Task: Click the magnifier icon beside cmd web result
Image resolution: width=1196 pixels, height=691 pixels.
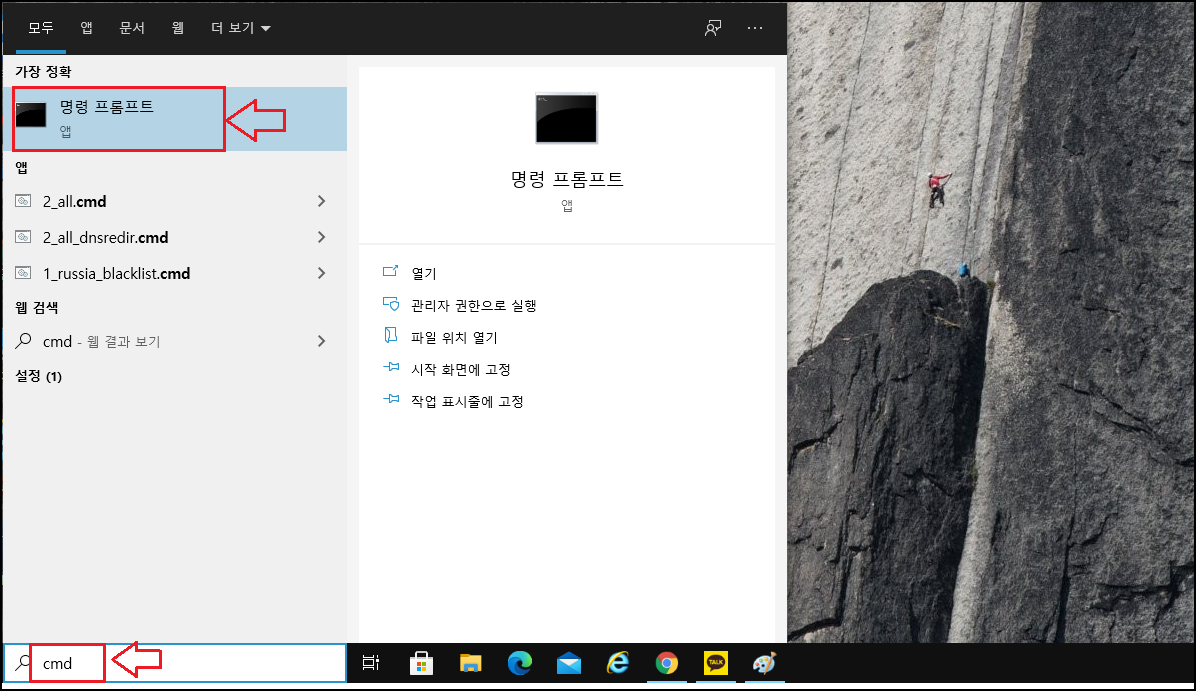Action: (24, 341)
